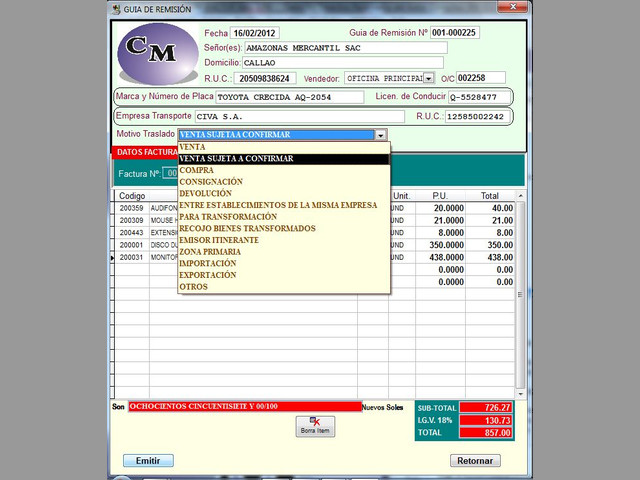Click the vertical scrollbar thumb in the table

click(x=520, y=295)
